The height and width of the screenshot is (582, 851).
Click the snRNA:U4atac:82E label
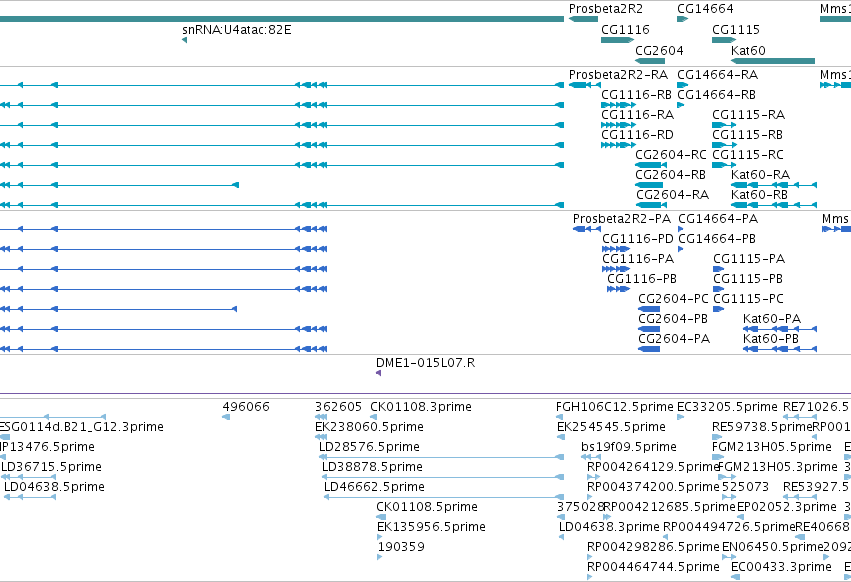click(x=237, y=30)
